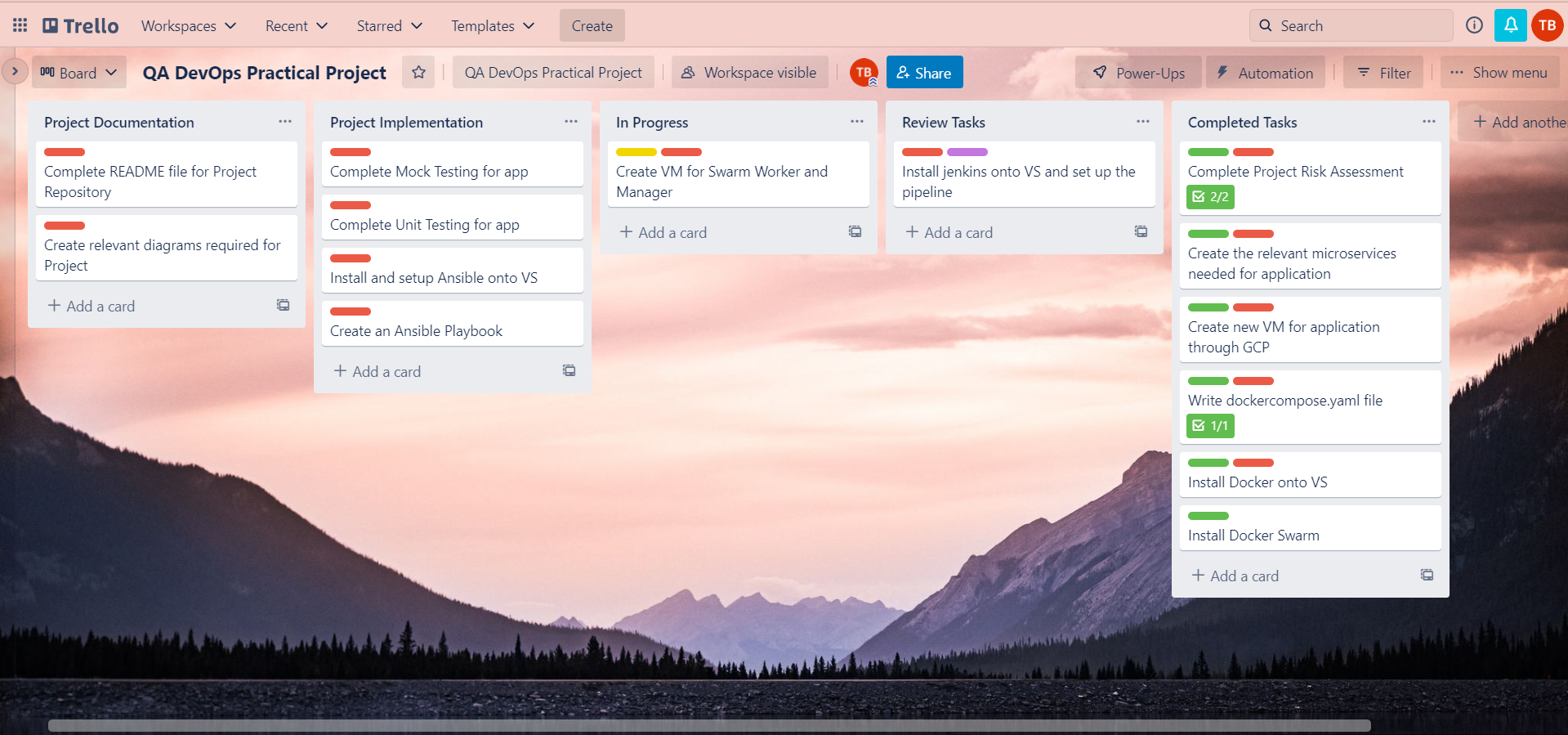Open the Starred dropdown

tap(389, 25)
